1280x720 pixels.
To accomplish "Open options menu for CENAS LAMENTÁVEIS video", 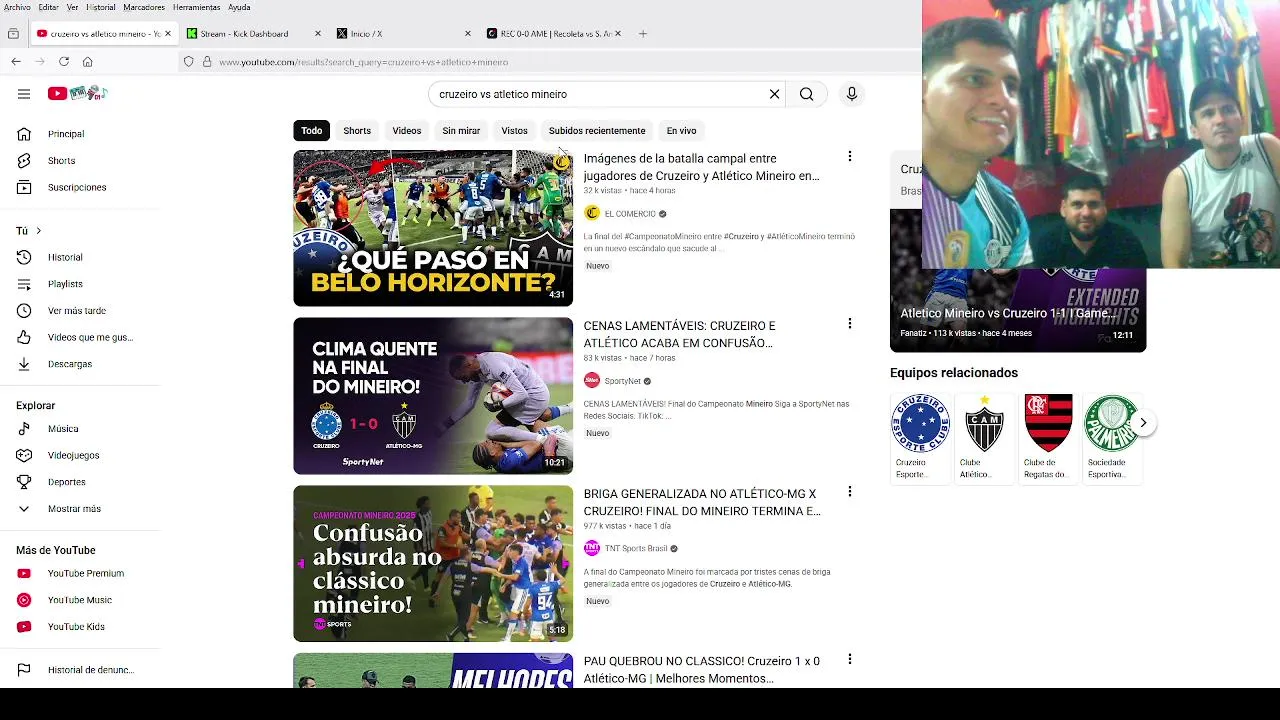I will (850, 324).
